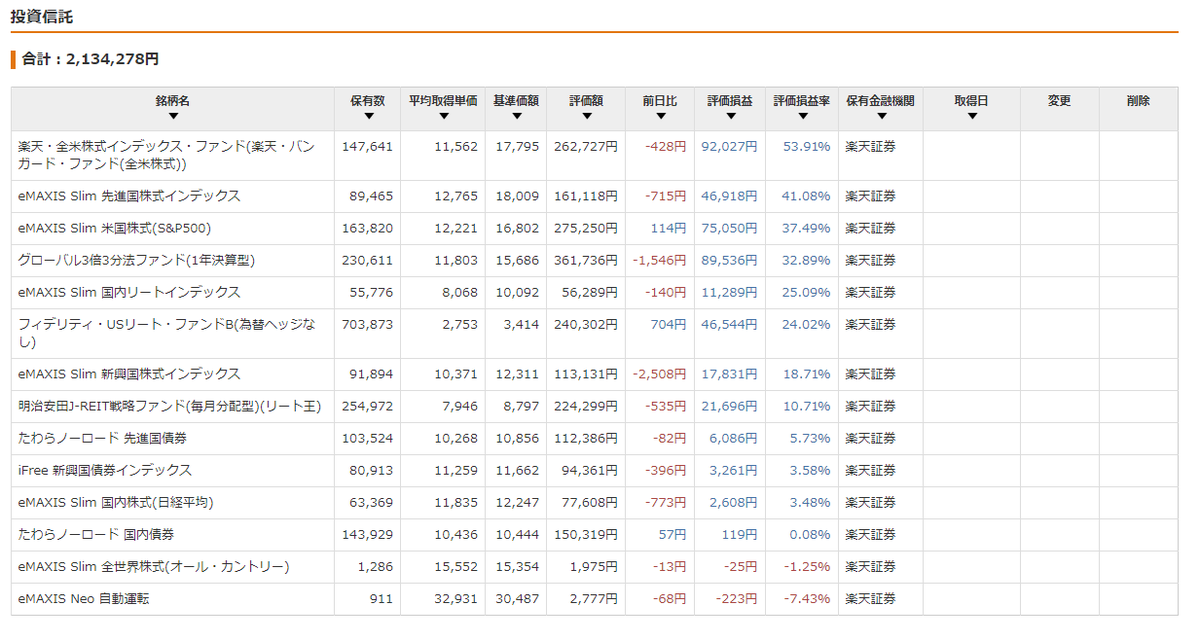Click 平均取得単価 value 7,946
The image size is (1200, 641).
point(459,406)
